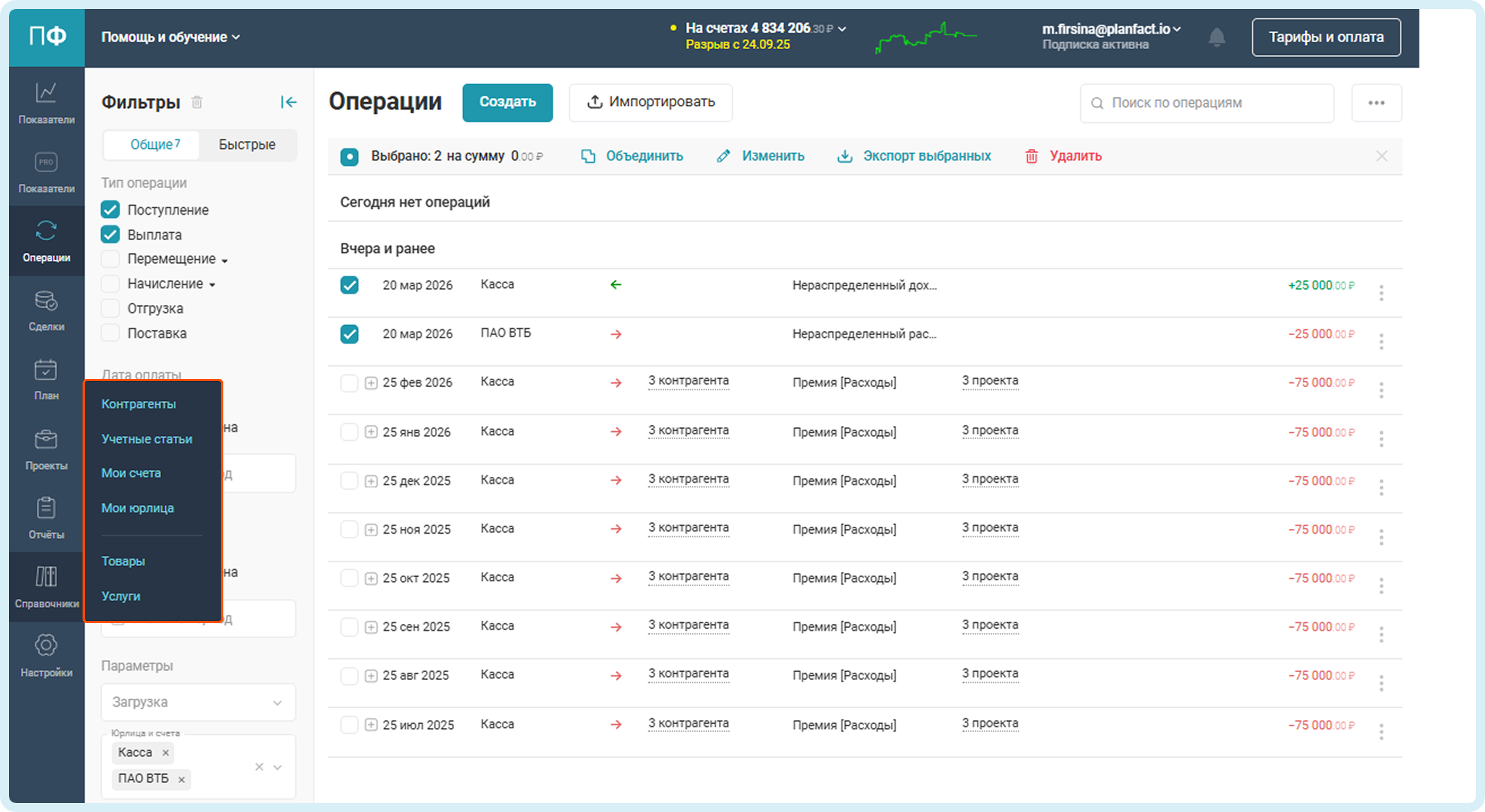The width and height of the screenshot is (1485, 812).
Task: Open План calendar in sidebar
Action: 46,379
